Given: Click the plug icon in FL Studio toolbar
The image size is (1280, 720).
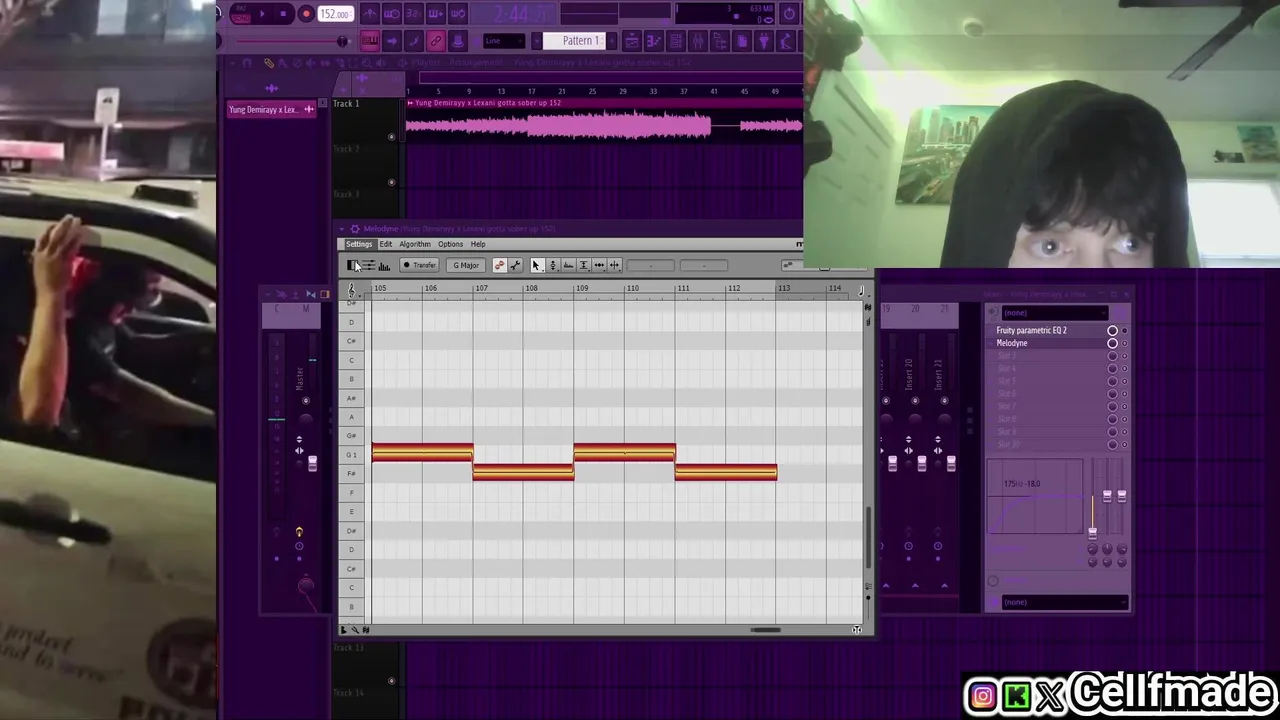Looking at the screenshot, I should (764, 41).
